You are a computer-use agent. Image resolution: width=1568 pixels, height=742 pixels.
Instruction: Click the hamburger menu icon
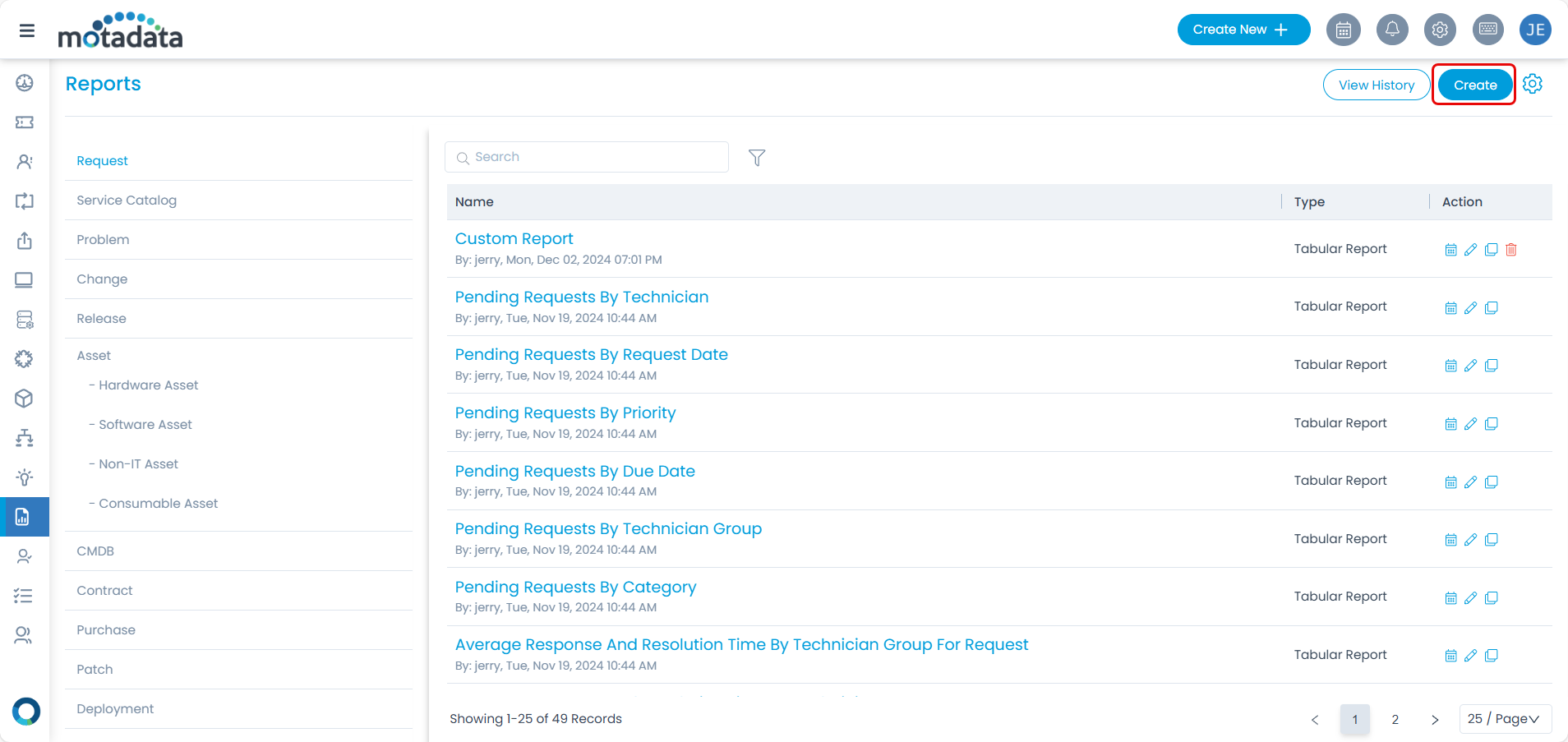[x=27, y=30]
